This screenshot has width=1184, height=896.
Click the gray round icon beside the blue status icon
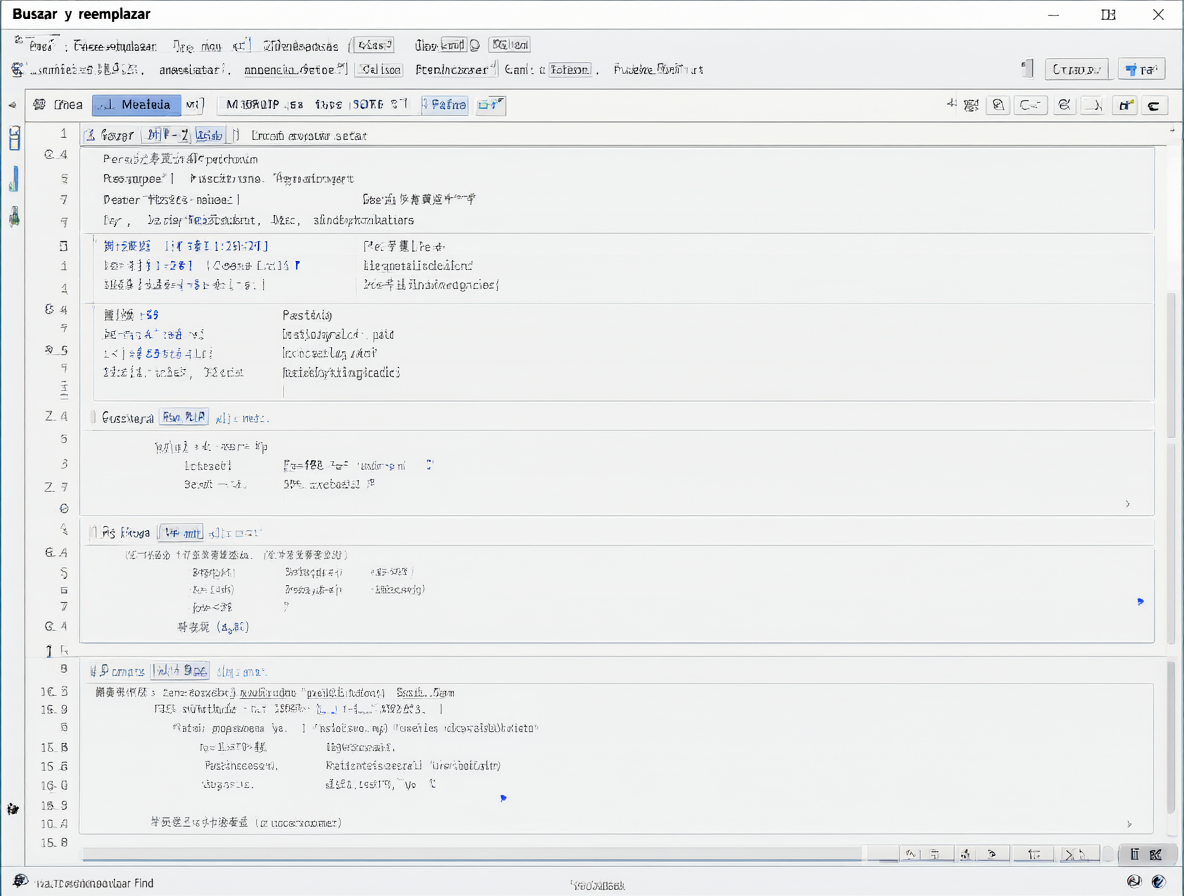coord(1133,881)
